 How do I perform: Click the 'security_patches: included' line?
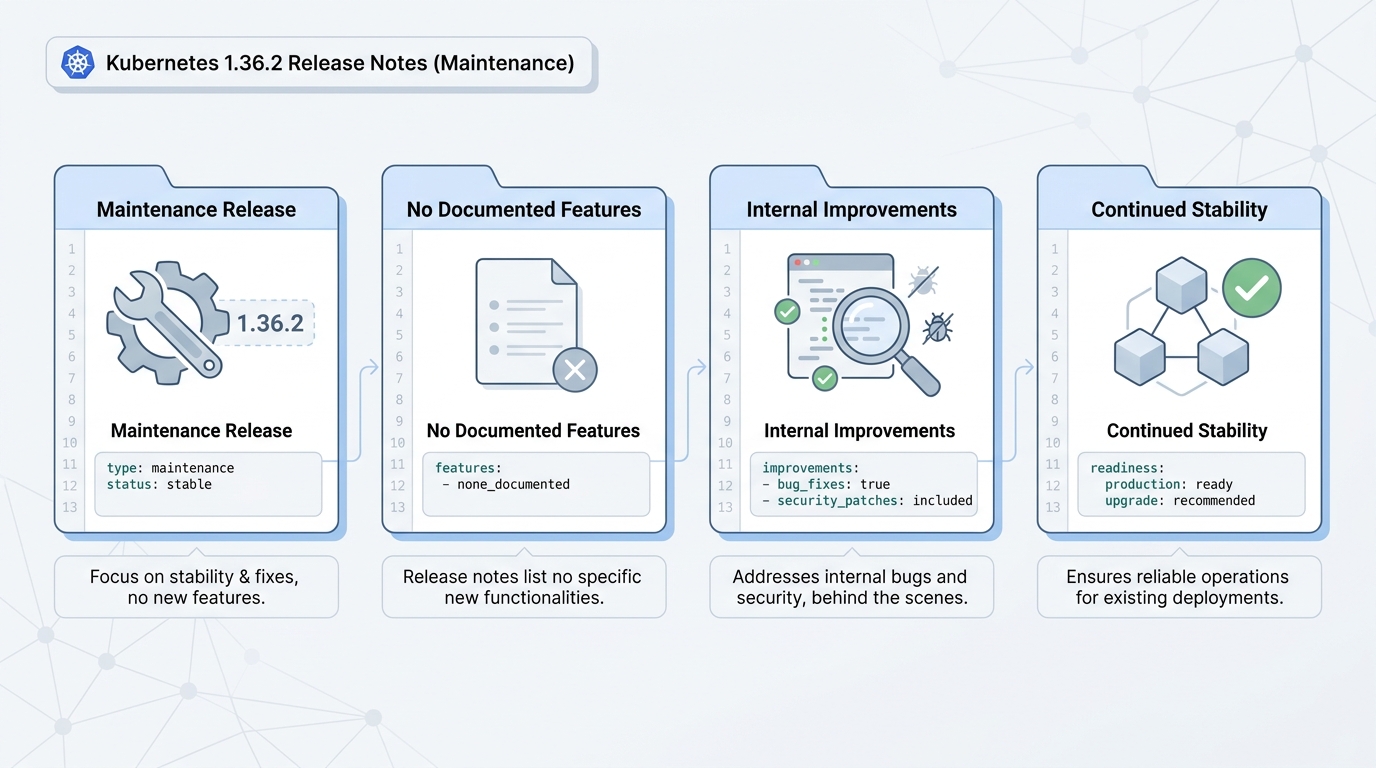point(867,500)
